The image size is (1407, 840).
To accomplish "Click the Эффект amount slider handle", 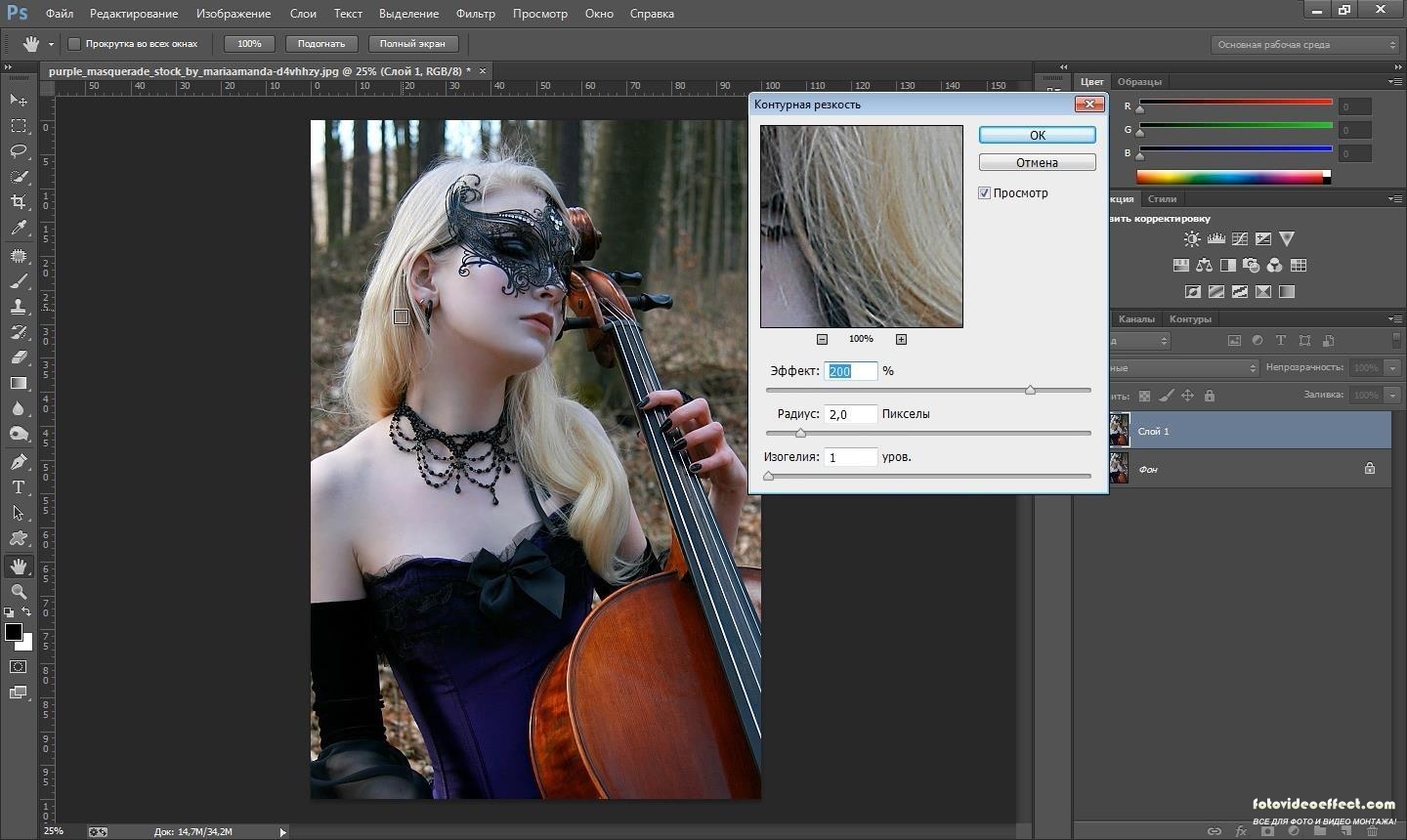I will point(1030,390).
